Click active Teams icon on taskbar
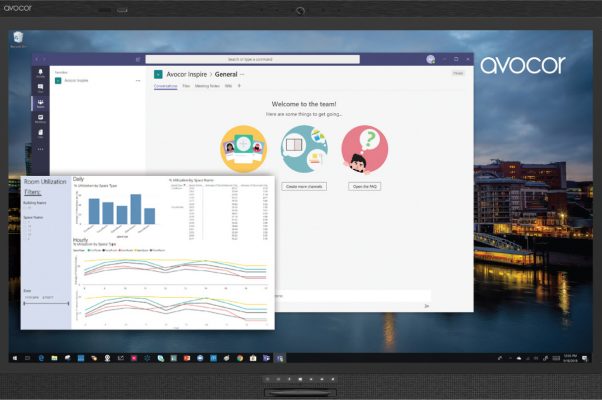This screenshot has height=400, width=602. pyautogui.click(x=280, y=358)
